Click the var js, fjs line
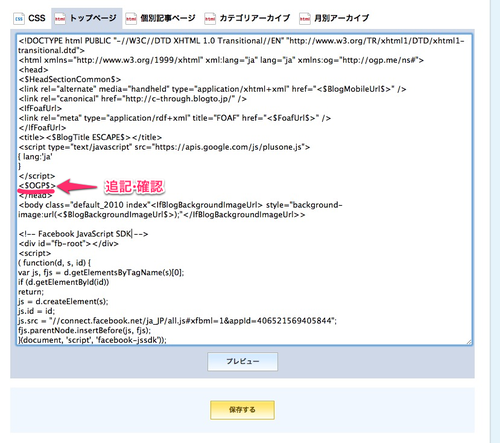 101,273
